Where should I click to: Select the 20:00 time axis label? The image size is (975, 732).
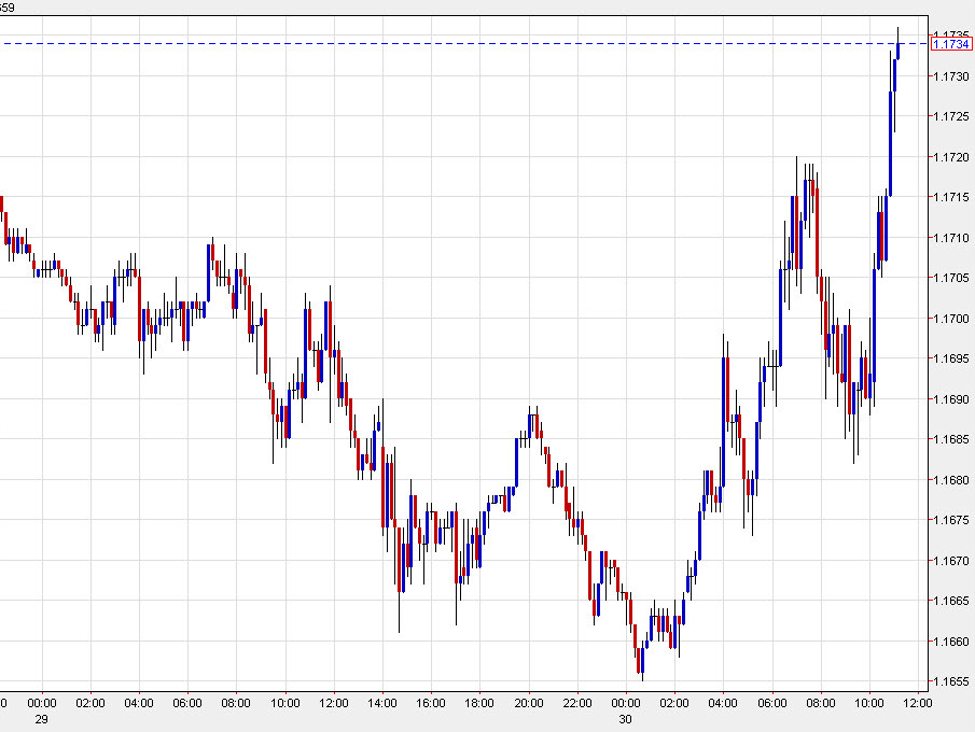coord(528,703)
